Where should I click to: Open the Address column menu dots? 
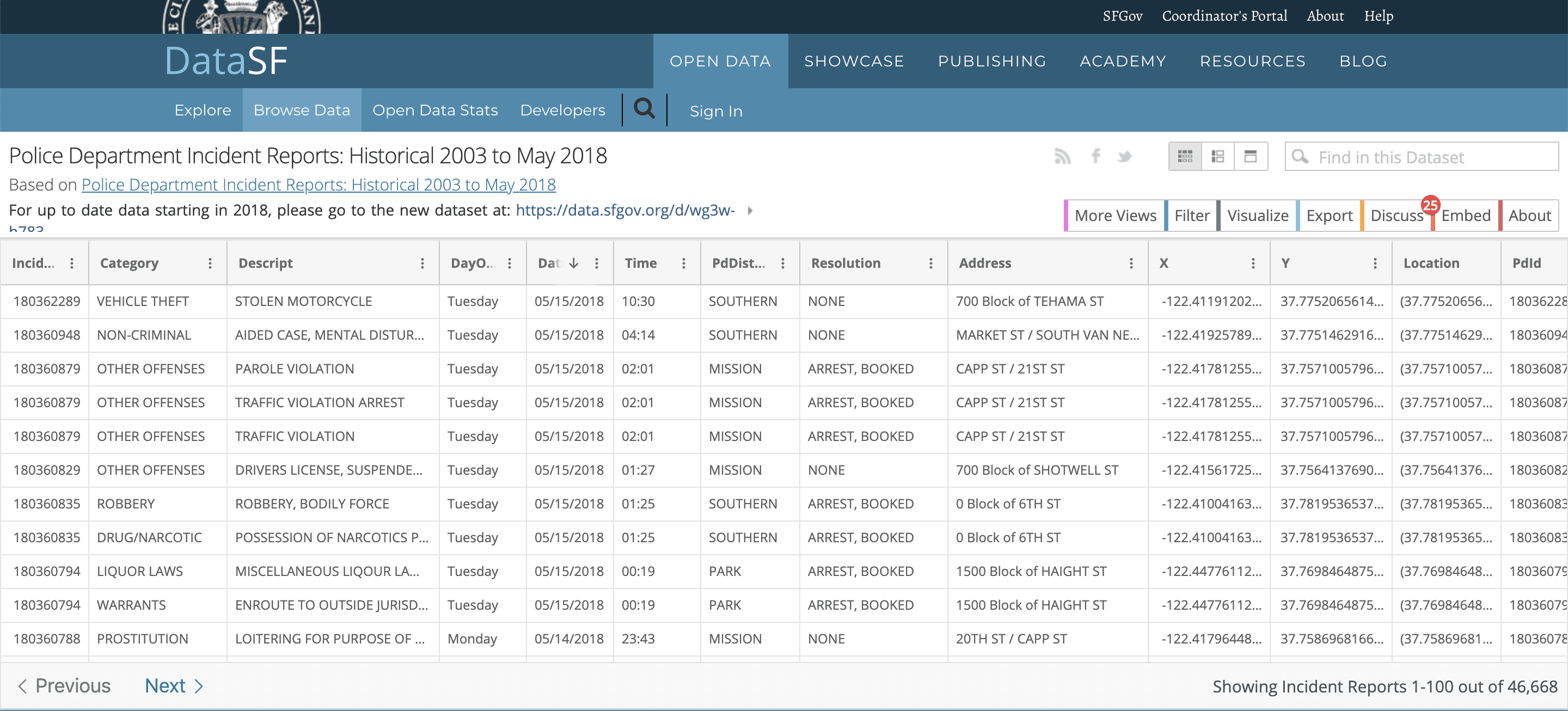click(1131, 263)
